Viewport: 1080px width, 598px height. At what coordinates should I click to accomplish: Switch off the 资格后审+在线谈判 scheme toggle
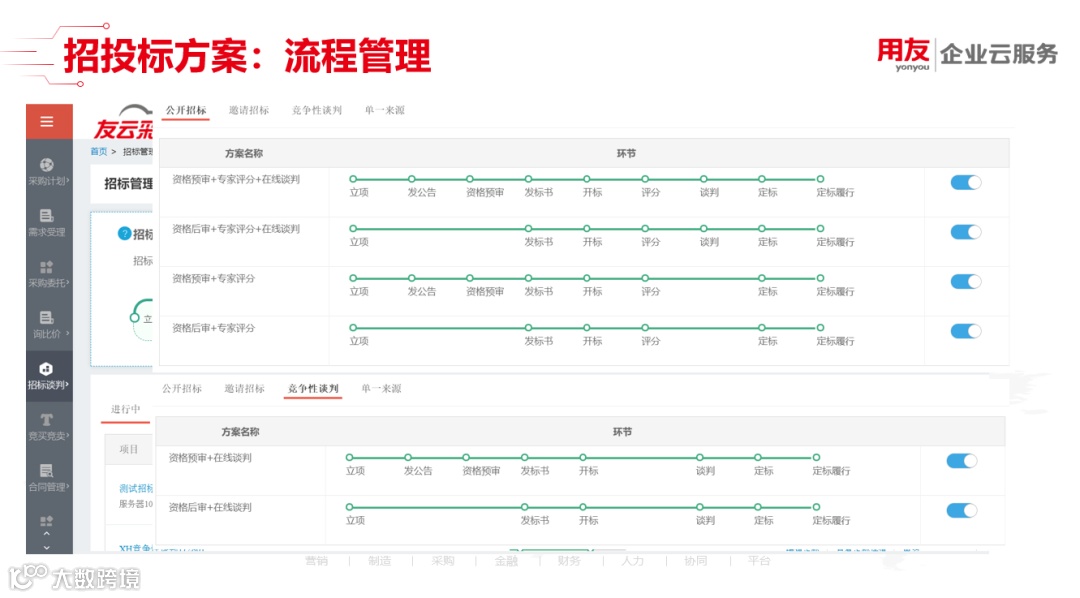962,511
